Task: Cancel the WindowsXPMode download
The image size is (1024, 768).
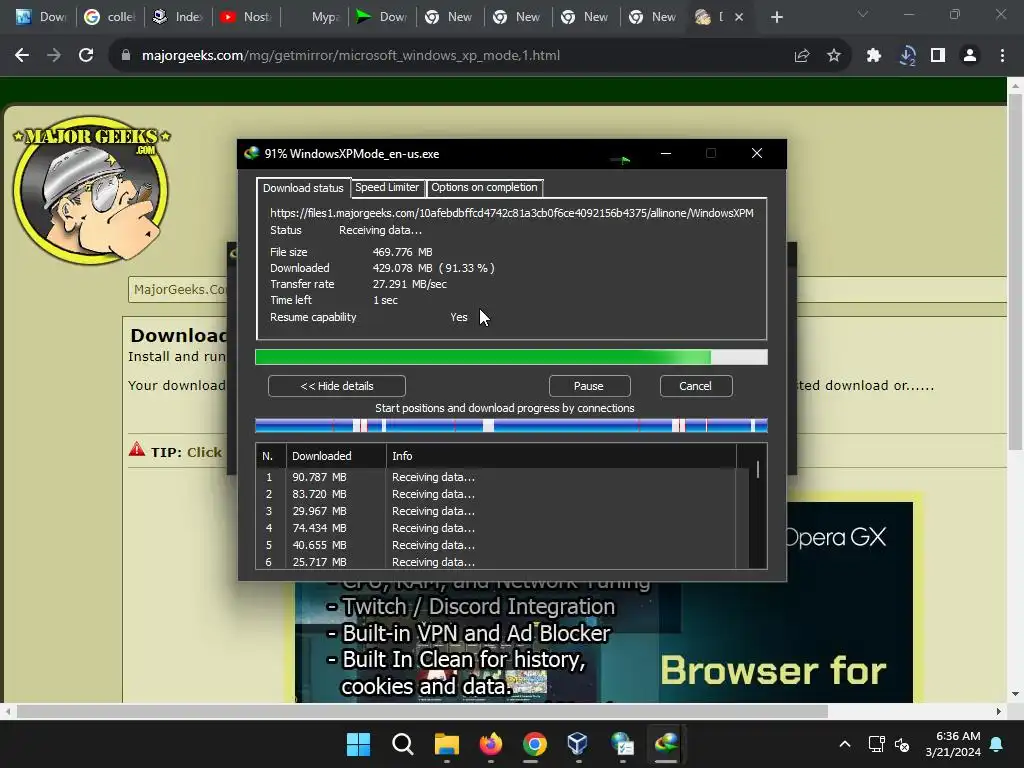Action: pyautogui.click(x=696, y=386)
